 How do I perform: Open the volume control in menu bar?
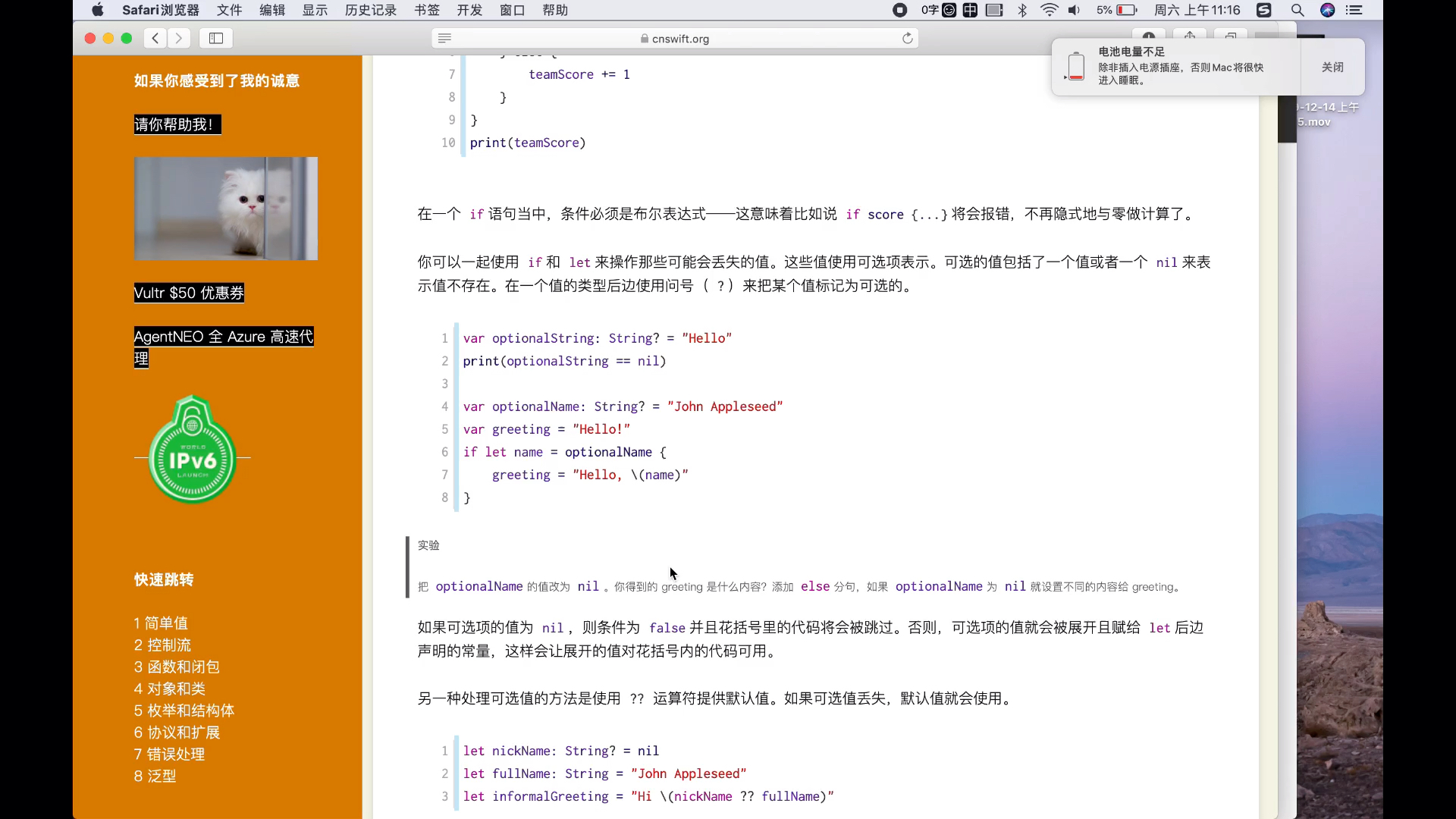[x=1073, y=10]
